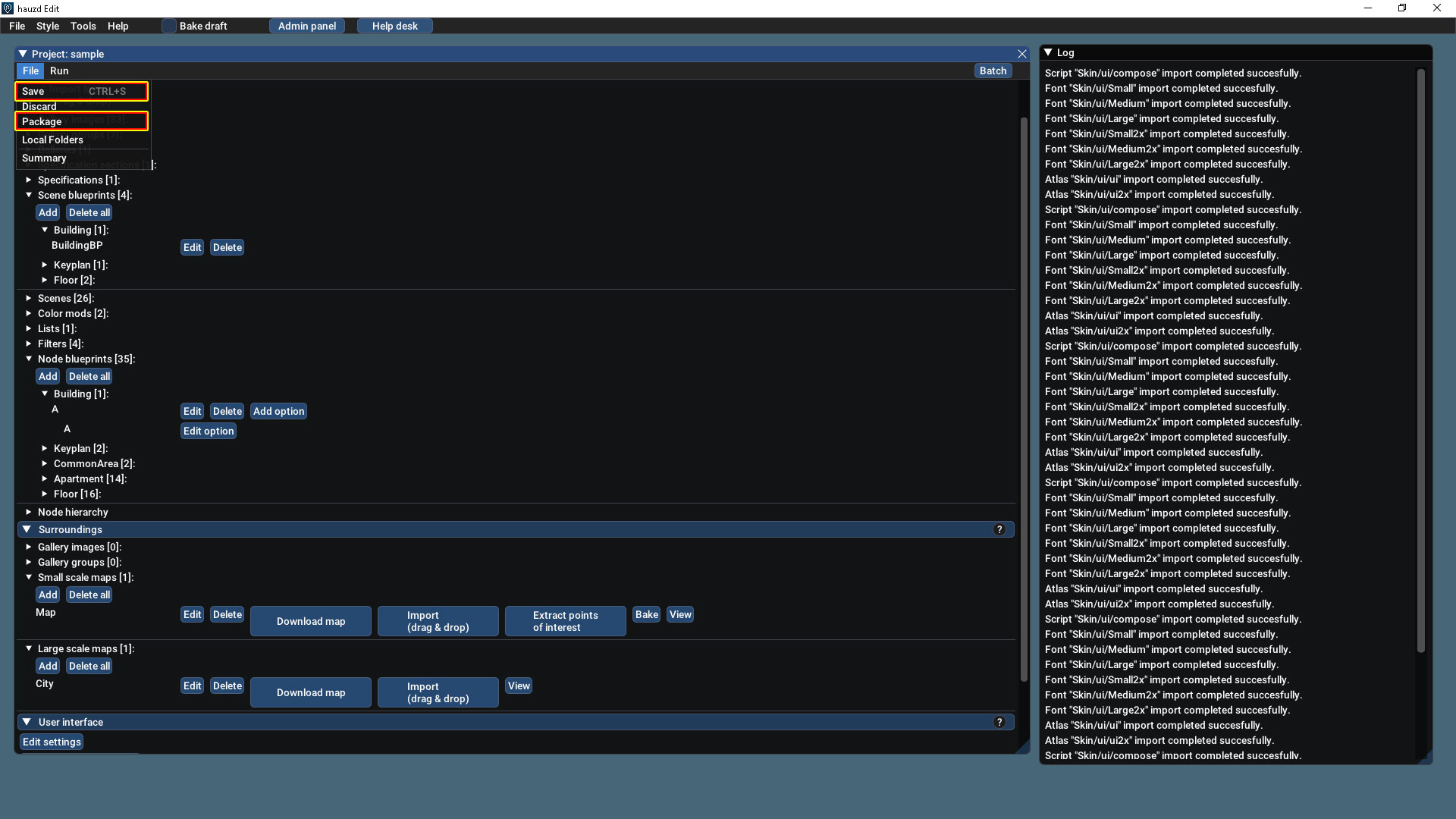Image resolution: width=1456 pixels, height=819 pixels.
Task: Open the Run menu
Action: point(59,71)
